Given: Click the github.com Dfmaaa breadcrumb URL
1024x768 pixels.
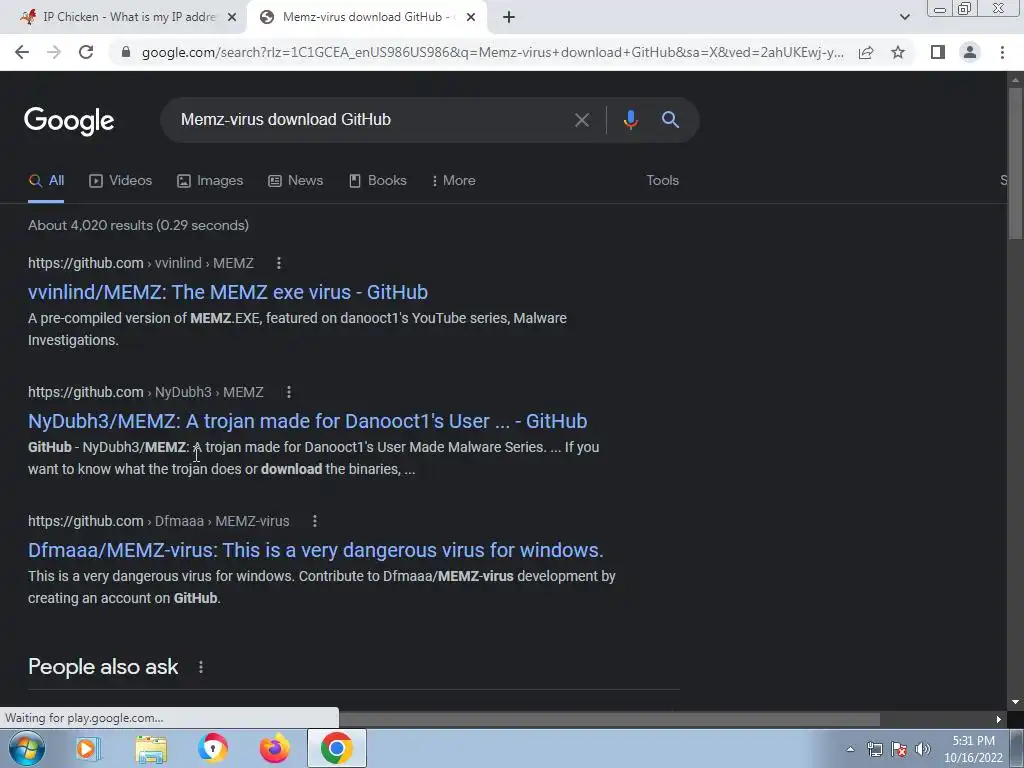Looking at the screenshot, I should pyautogui.click(x=159, y=521).
